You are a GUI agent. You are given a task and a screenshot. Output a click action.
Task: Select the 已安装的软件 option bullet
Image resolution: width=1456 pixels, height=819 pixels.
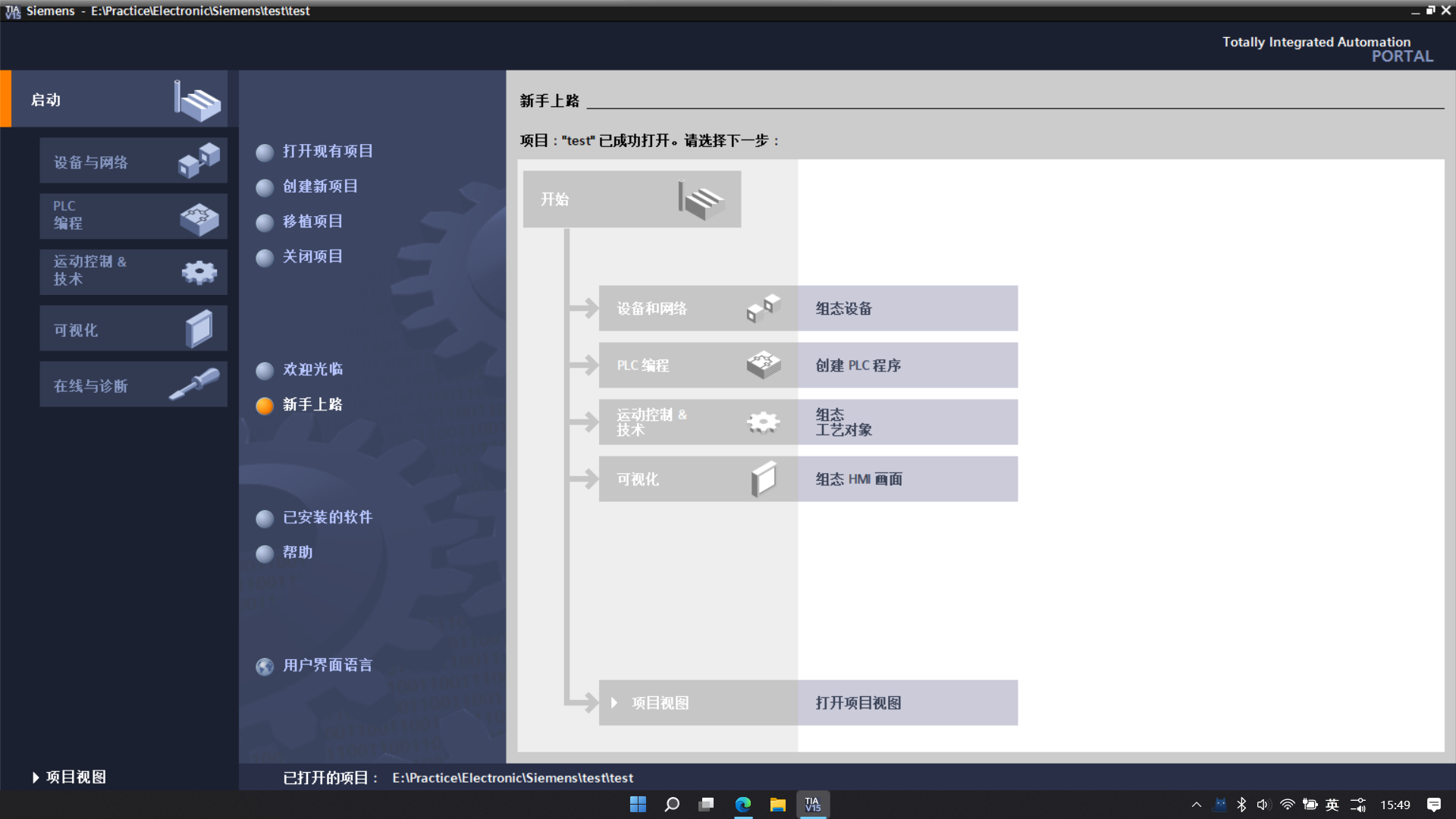coord(265,519)
